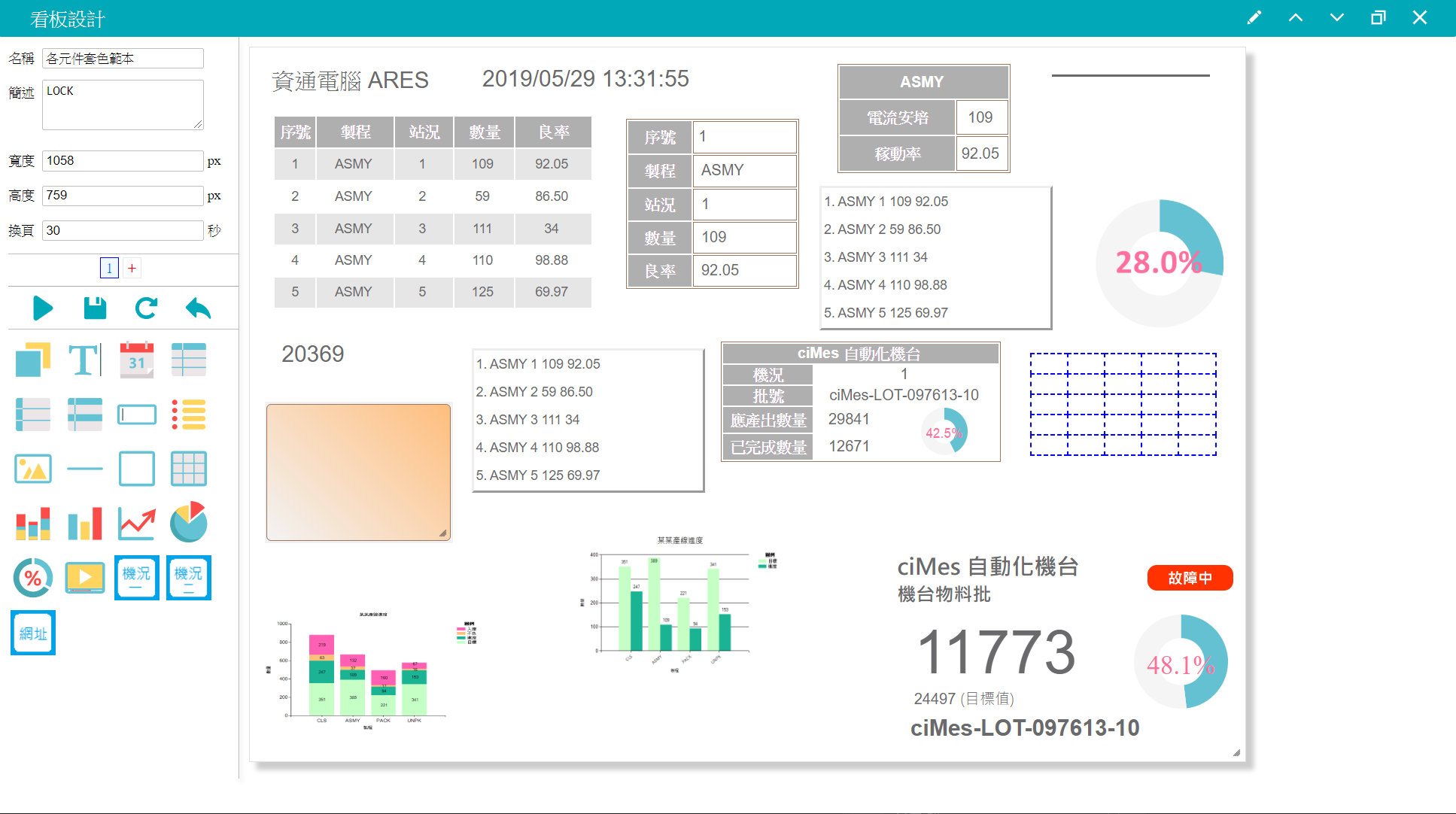Click the resize handle at canvas corner
Image resolution: width=1456 pixels, height=814 pixels.
click(1236, 752)
